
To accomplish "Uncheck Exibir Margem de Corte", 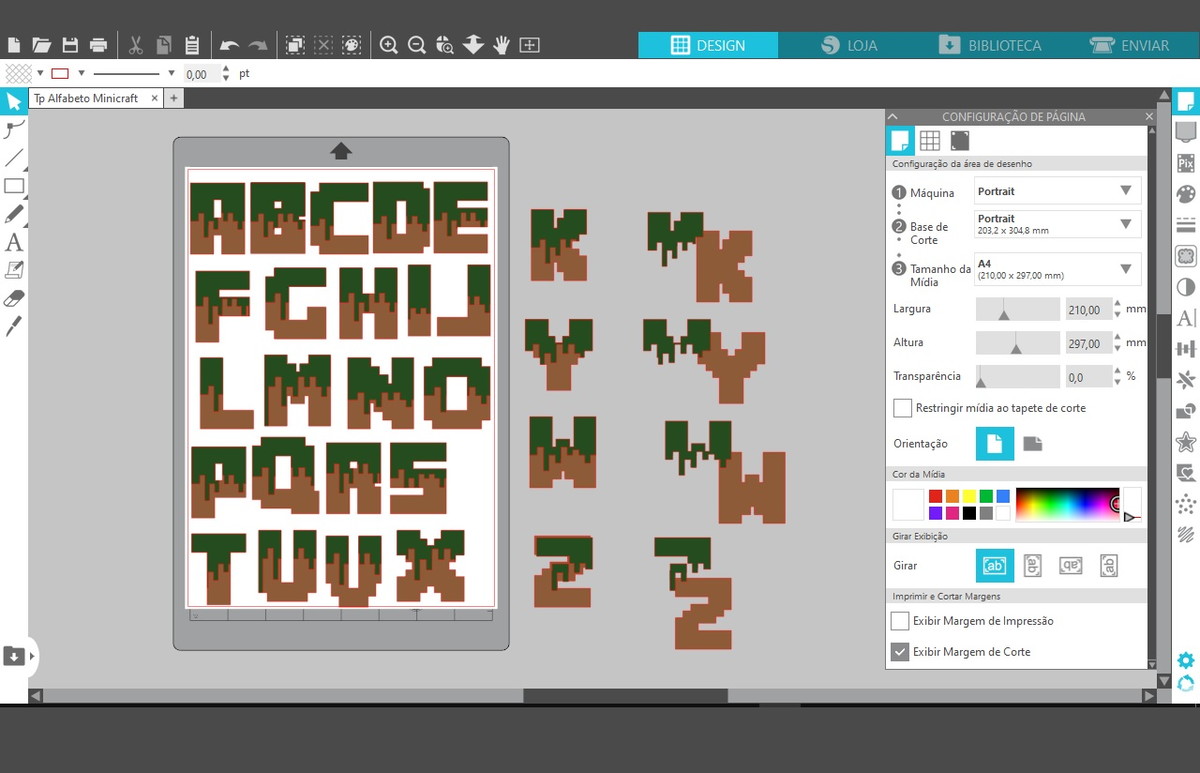I will pyautogui.click(x=900, y=652).
